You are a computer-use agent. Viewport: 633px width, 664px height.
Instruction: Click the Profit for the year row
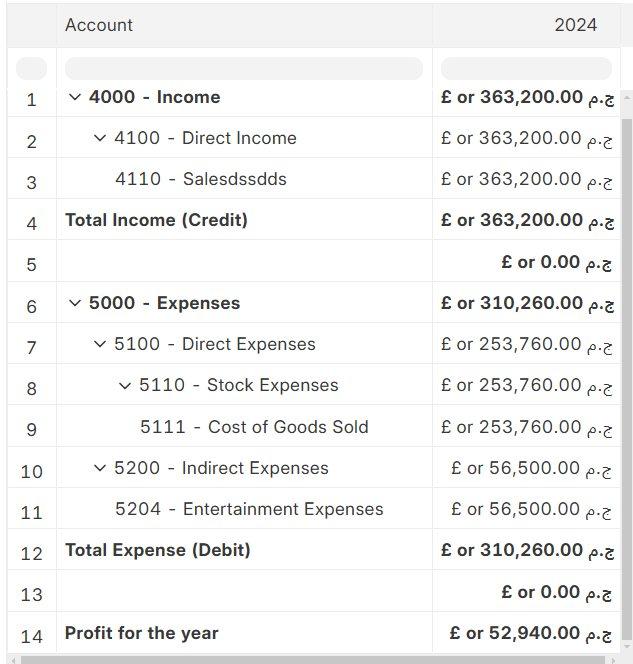pyautogui.click(x=141, y=633)
